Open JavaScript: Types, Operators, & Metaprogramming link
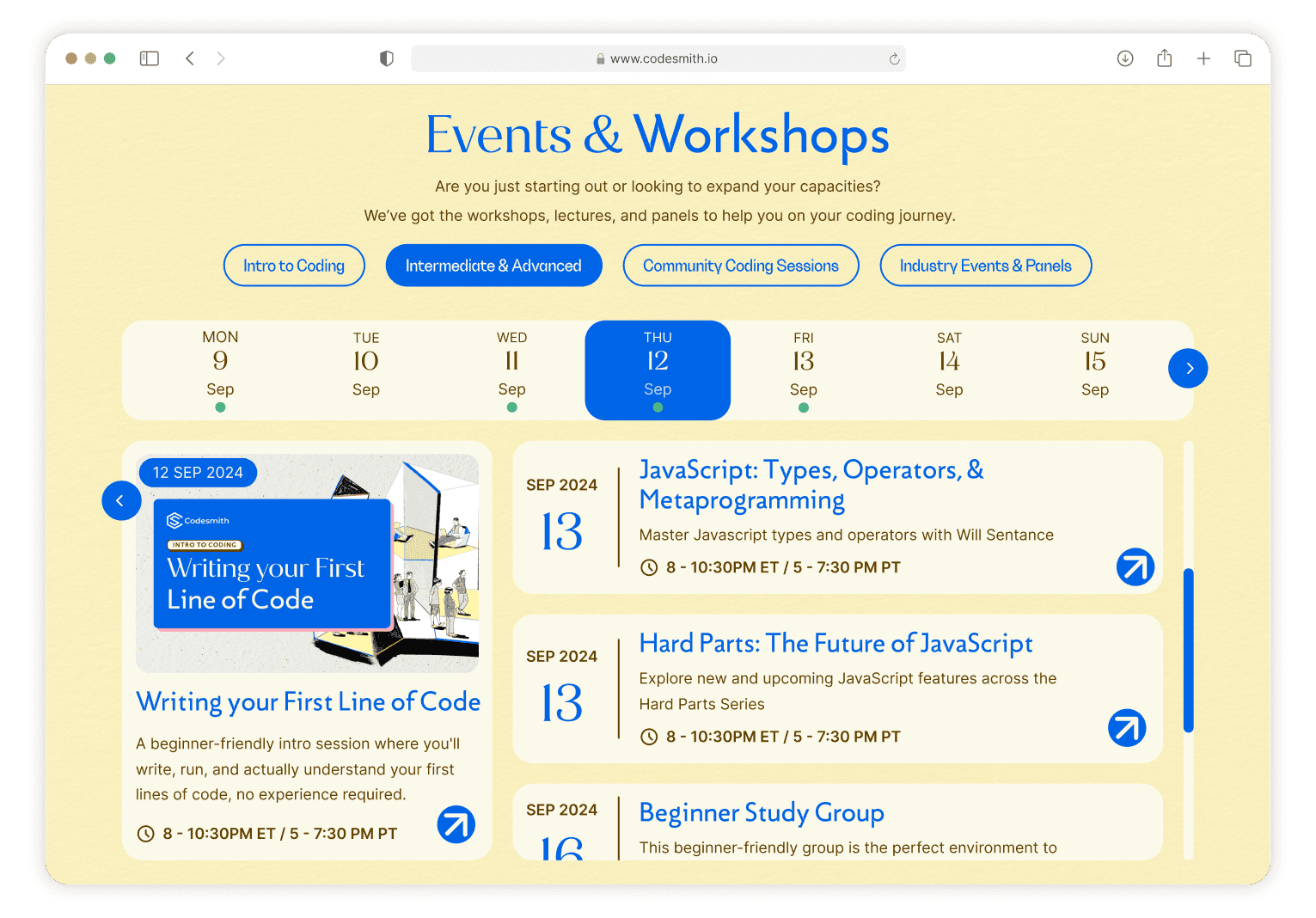This screenshot has height=918, width=1316. point(811,485)
